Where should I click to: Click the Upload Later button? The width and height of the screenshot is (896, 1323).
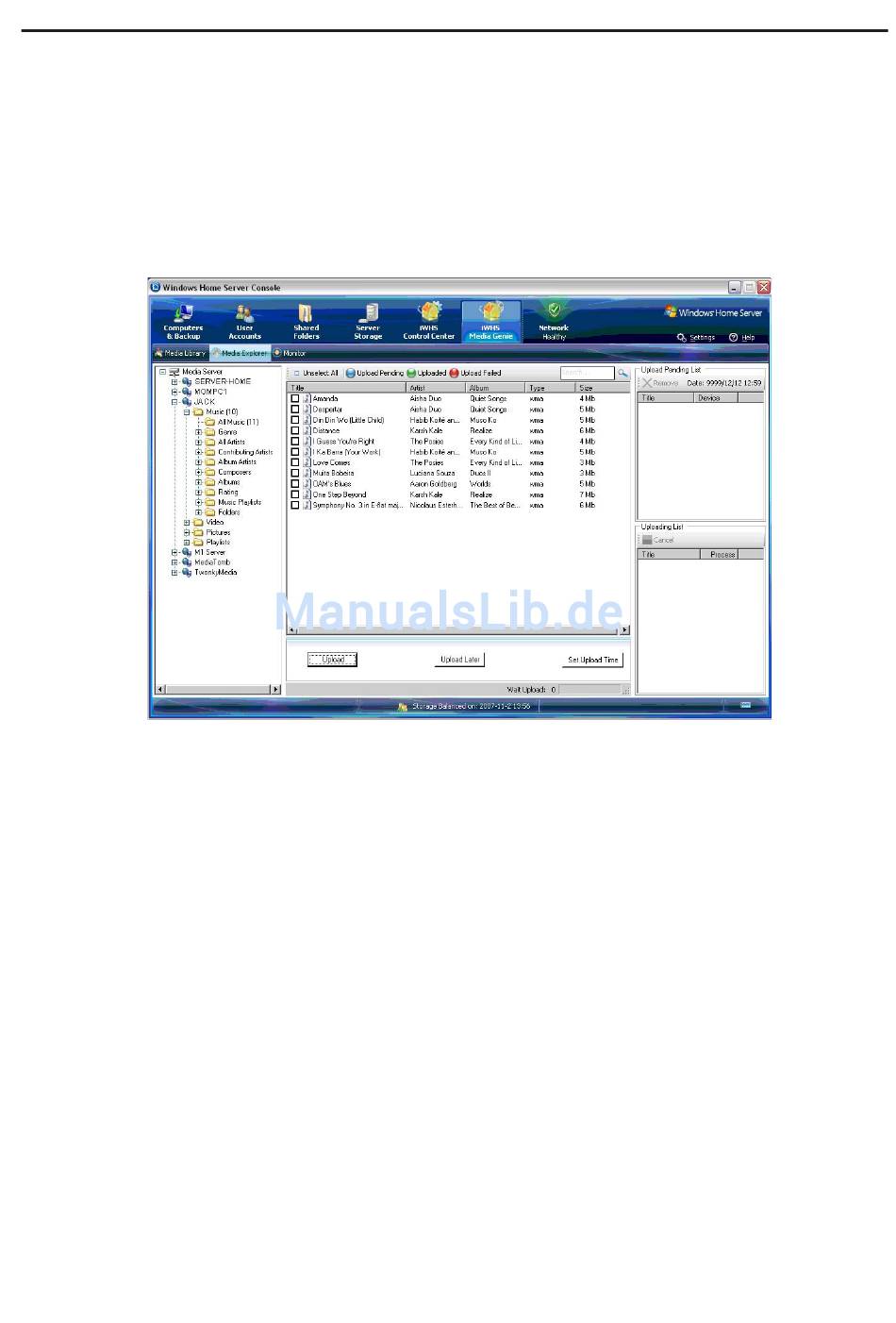[x=460, y=660]
